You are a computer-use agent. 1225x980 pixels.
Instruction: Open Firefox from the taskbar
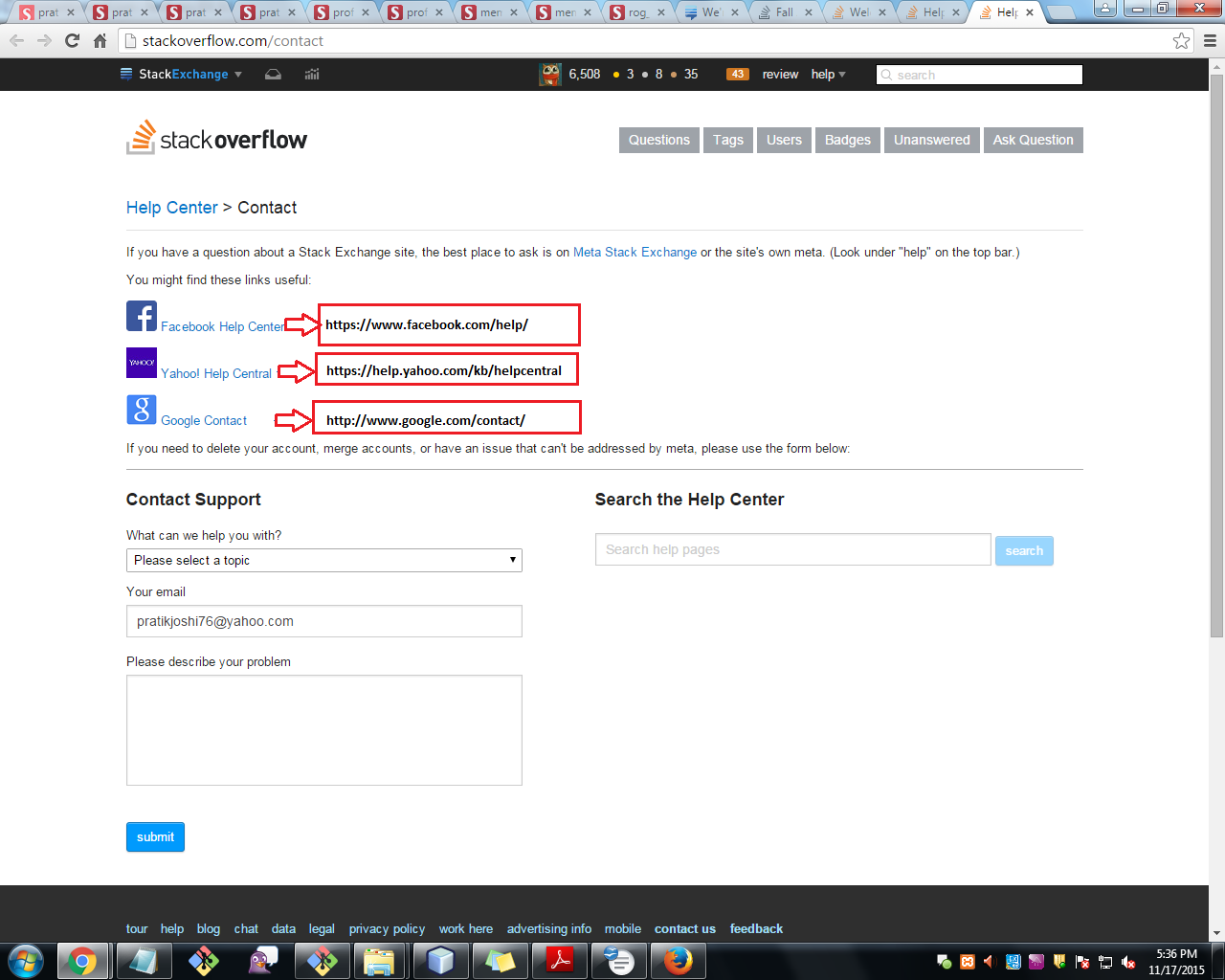[678, 961]
